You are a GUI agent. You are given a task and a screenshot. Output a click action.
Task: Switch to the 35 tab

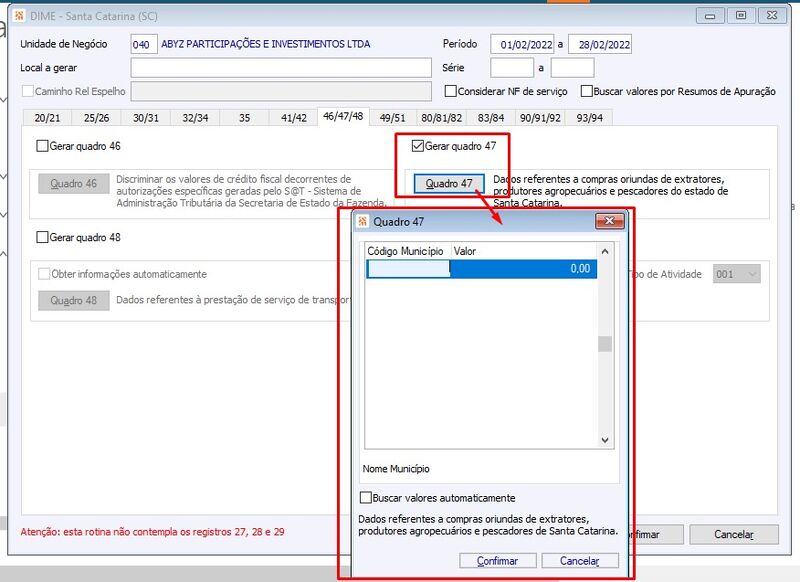pyautogui.click(x=244, y=118)
